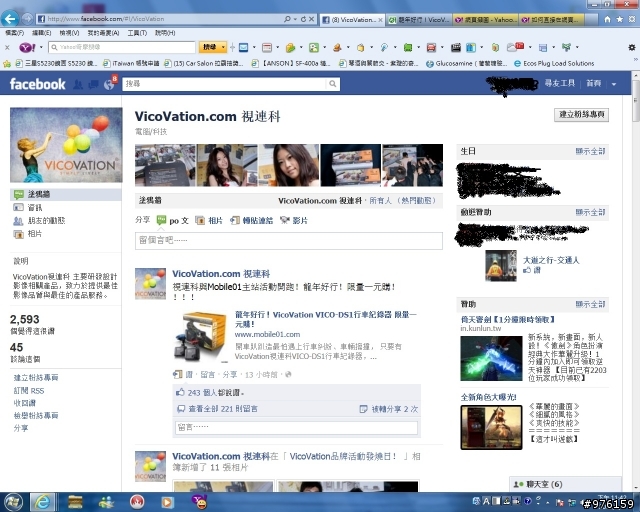This screenshot has height=512, width=640.
Task: Open the 工具(T) menu
Action: 137,33
